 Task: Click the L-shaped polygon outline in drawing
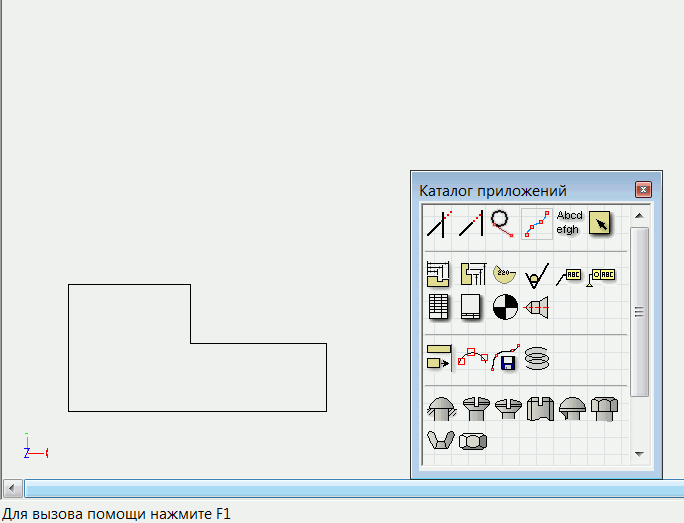coord(197,348)
